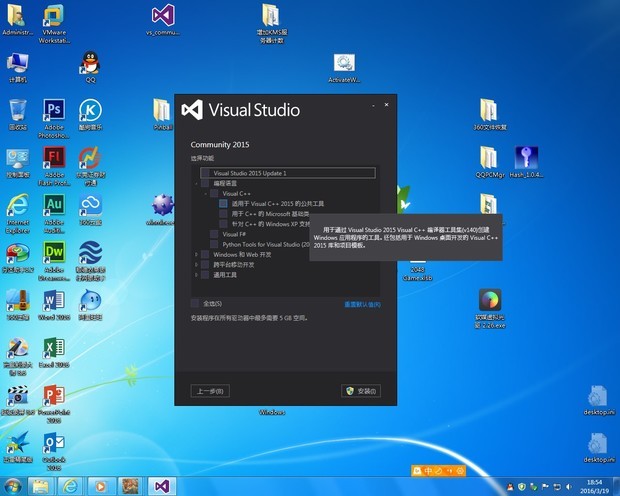620x496 pixels.
Task: Open the Recycle Bin desktop icon
Action: click(17, 115)
